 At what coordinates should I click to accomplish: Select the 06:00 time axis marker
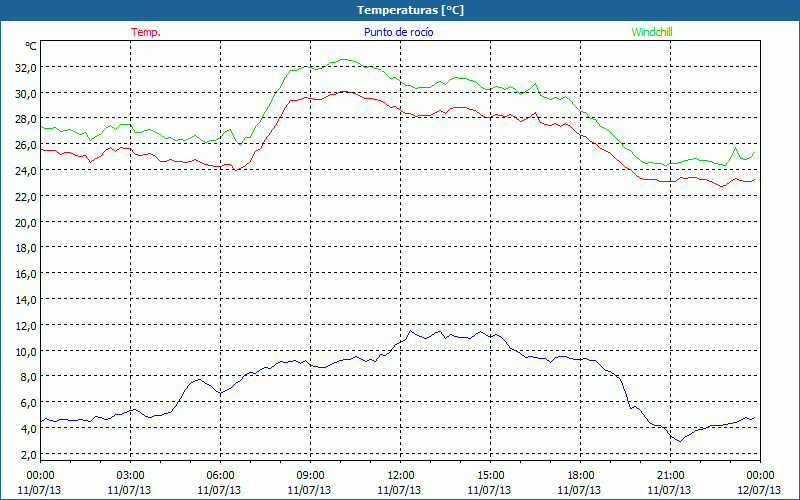click(220, 475)
